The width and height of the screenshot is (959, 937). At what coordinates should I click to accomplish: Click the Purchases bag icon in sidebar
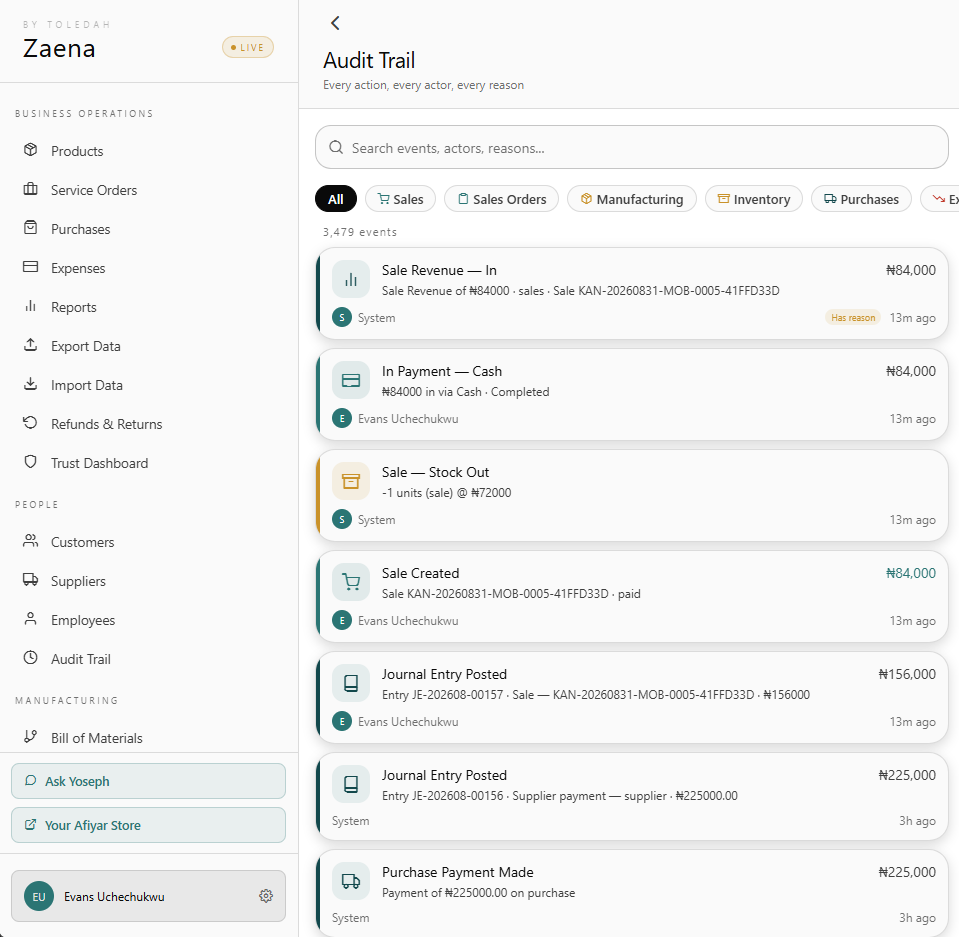pyautogui.click(x=31, y=228)
